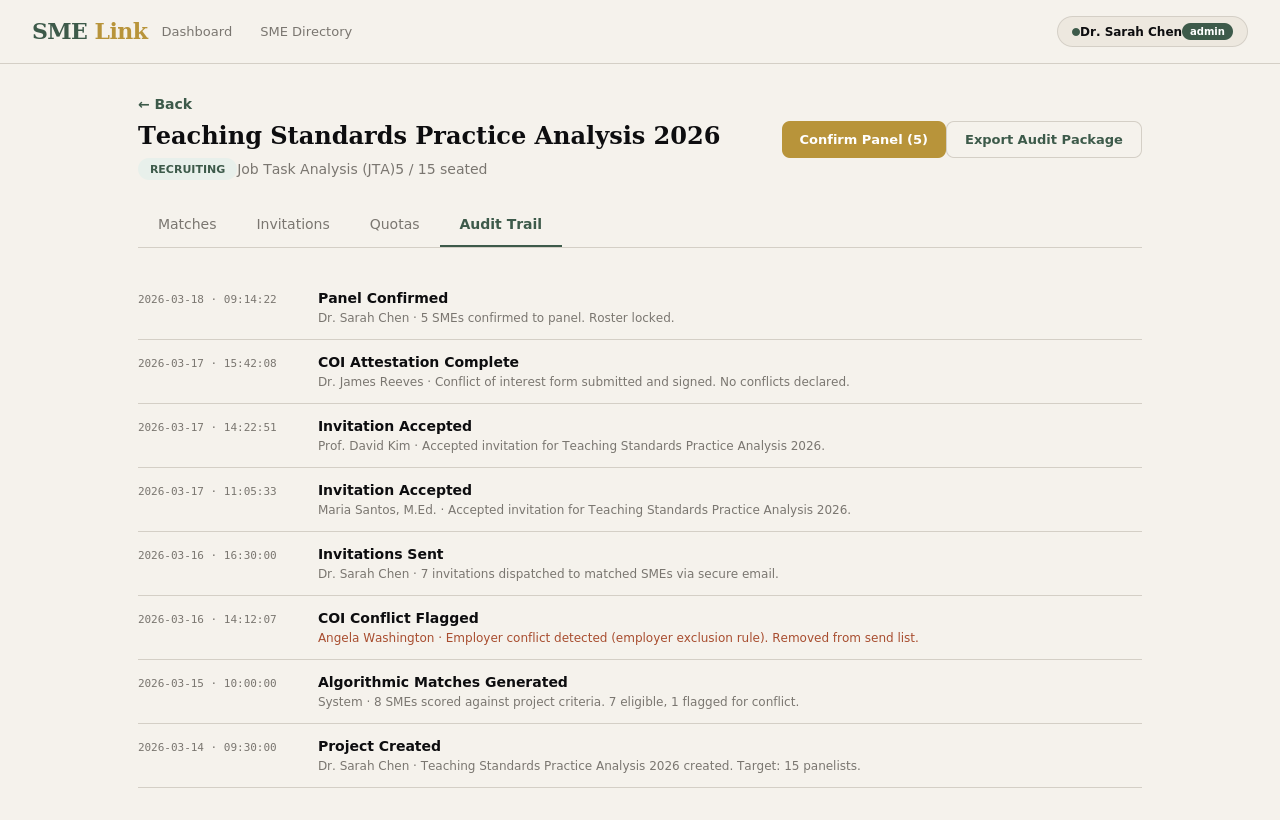Image resolution: width=1280 pixels, height=820 pixels.
Task: Open the COI Attestation Complete entry
Action: click(x=418, y=362)
